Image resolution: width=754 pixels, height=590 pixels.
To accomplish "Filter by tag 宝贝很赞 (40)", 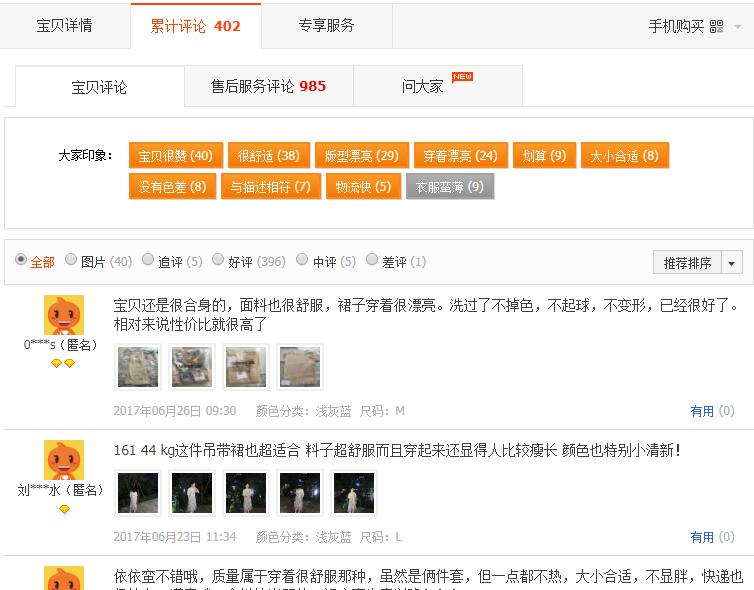I will pos(176,156).
